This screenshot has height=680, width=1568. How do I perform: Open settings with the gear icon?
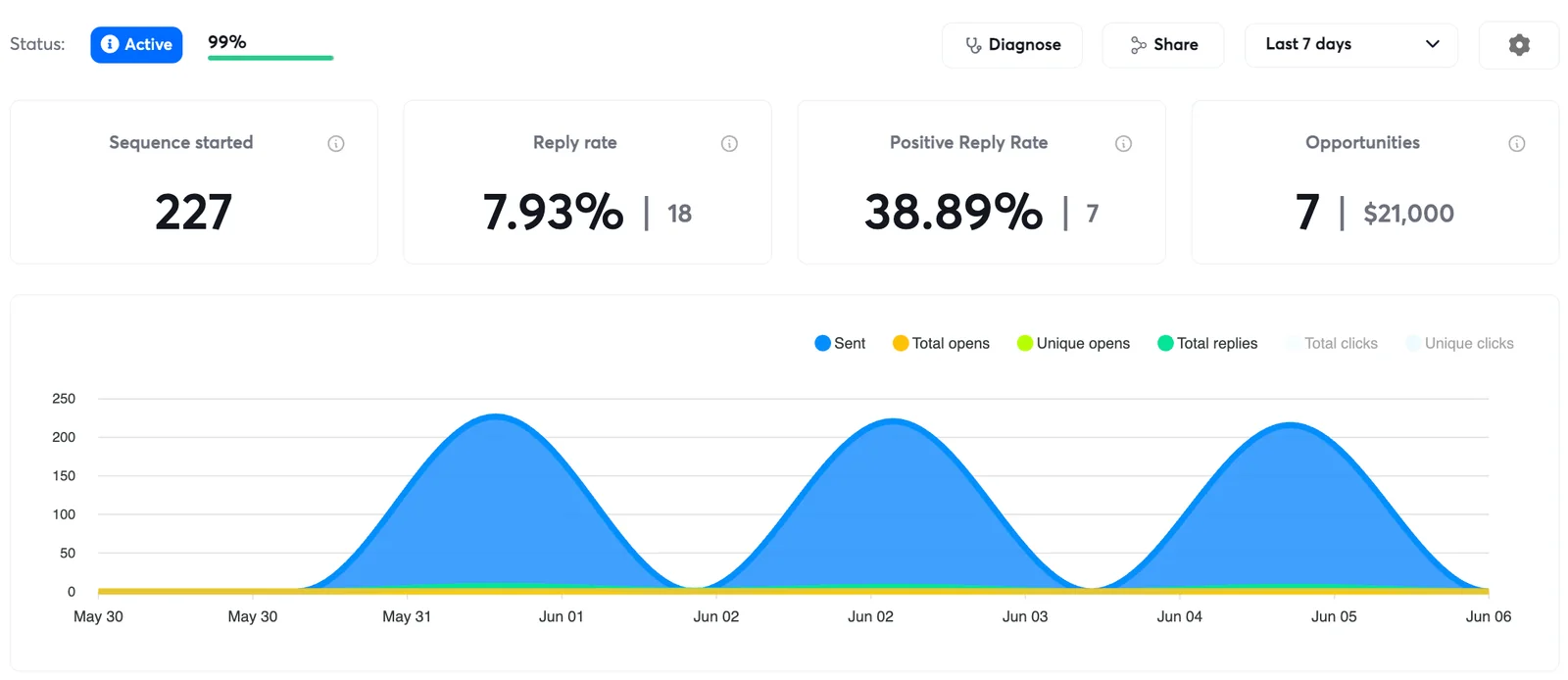pos(1519,45)
